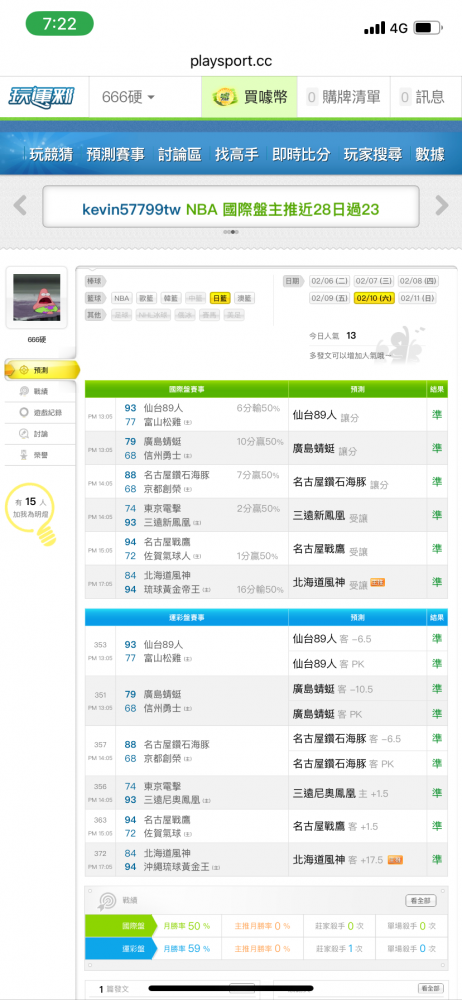Select the 韓籃 league filter
The image size is (462, 1000).
point(170,298)
